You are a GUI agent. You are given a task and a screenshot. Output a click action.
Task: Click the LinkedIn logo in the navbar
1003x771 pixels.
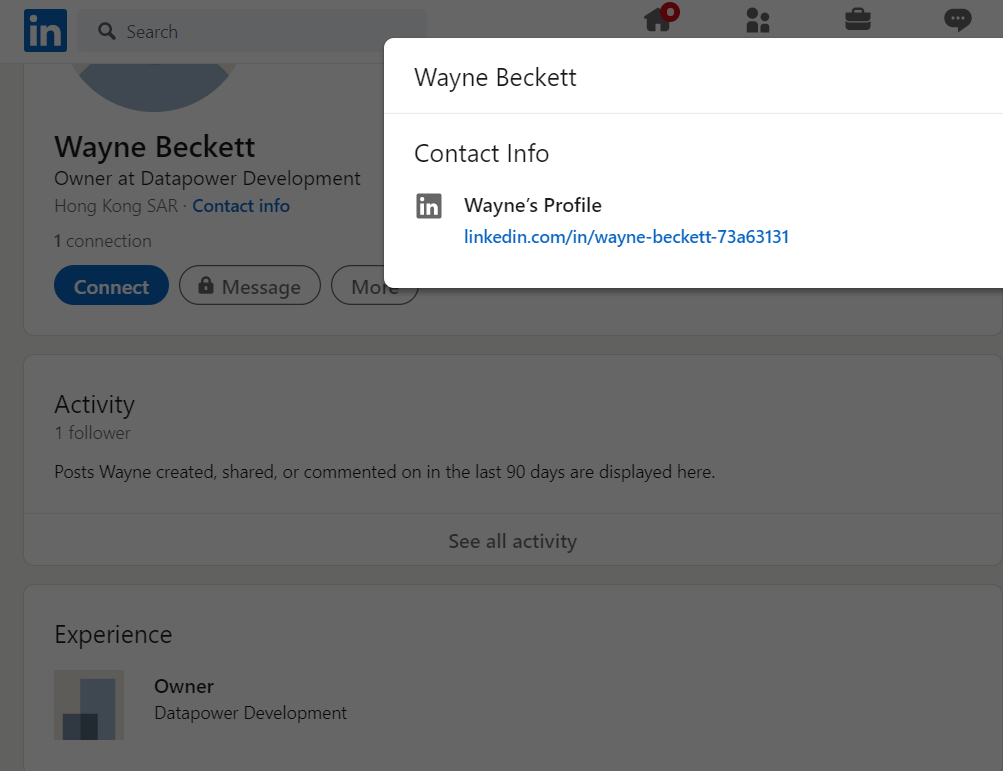click(45, 30)
